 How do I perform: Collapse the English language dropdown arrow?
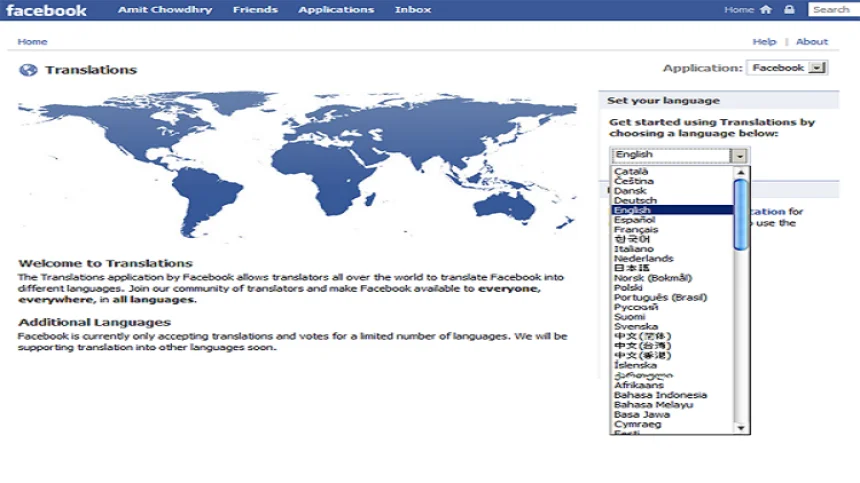click(740, 156)
